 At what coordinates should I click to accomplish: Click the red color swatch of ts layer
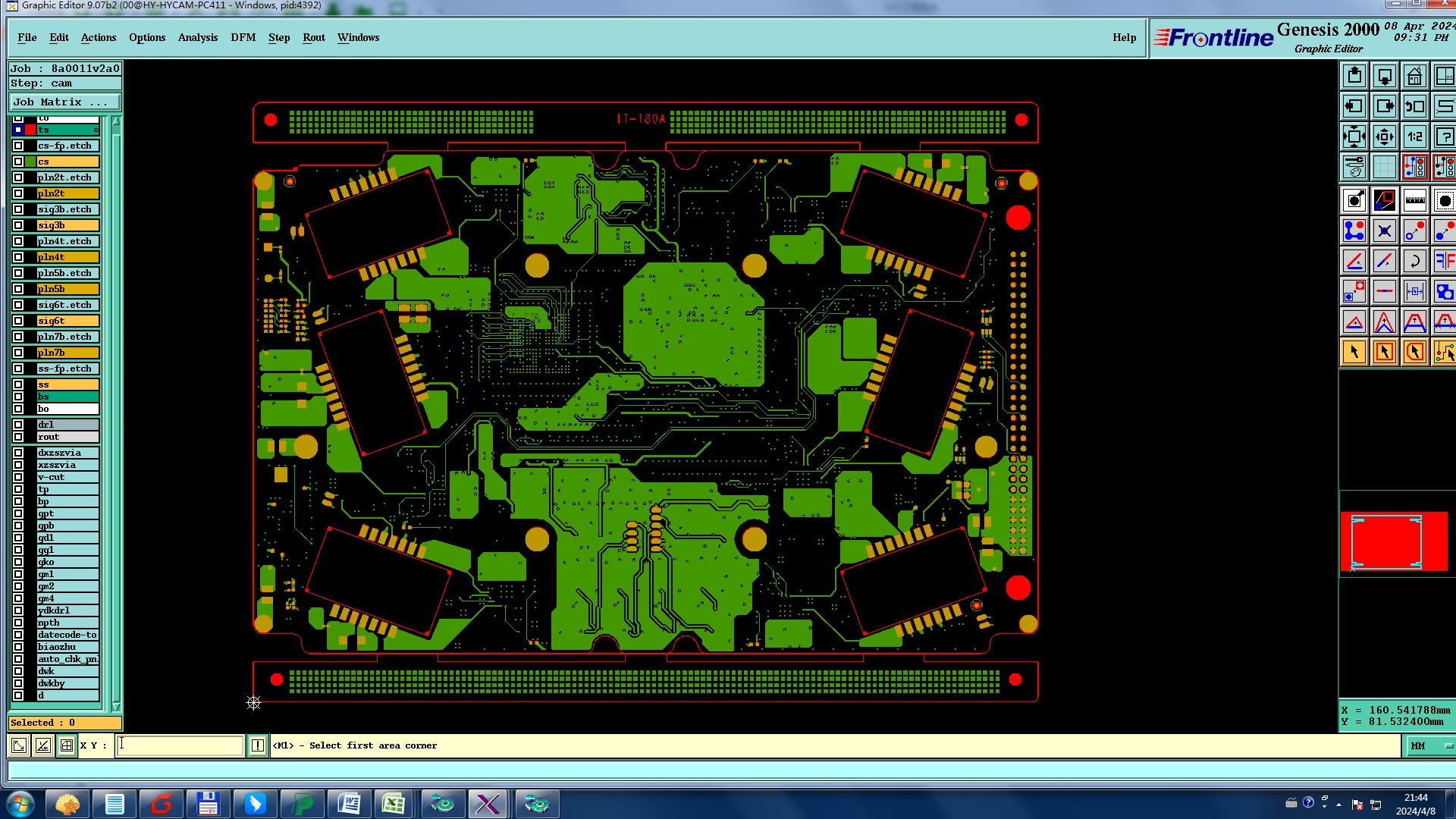(x=30, y=130)
